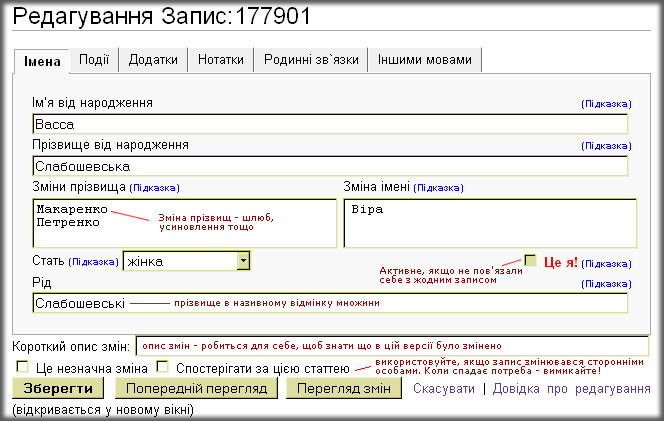Check Спостерігати за цією статтею
The height and width of the screenshot is (421, 664).
[x=163, y=368]
